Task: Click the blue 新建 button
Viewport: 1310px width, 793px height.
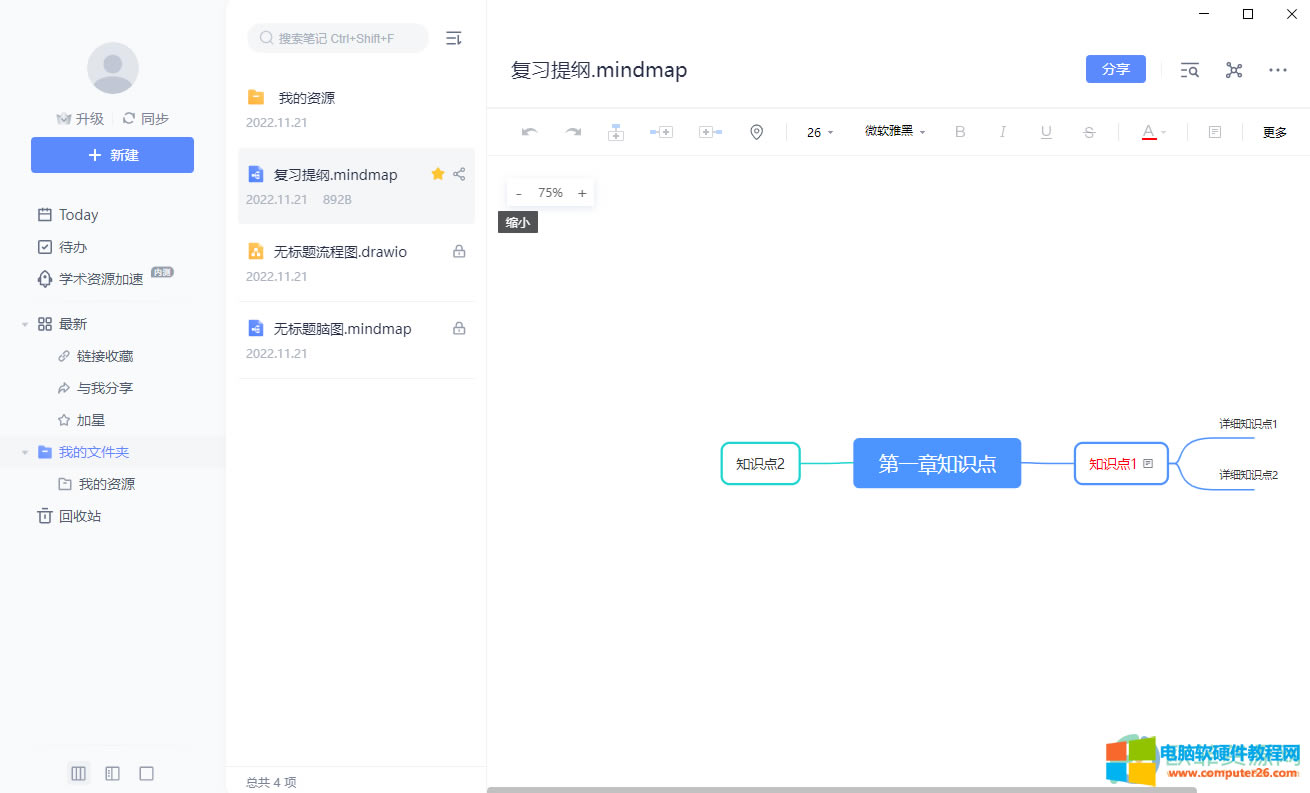Action: pyautogui.click(x=112, y=155)
